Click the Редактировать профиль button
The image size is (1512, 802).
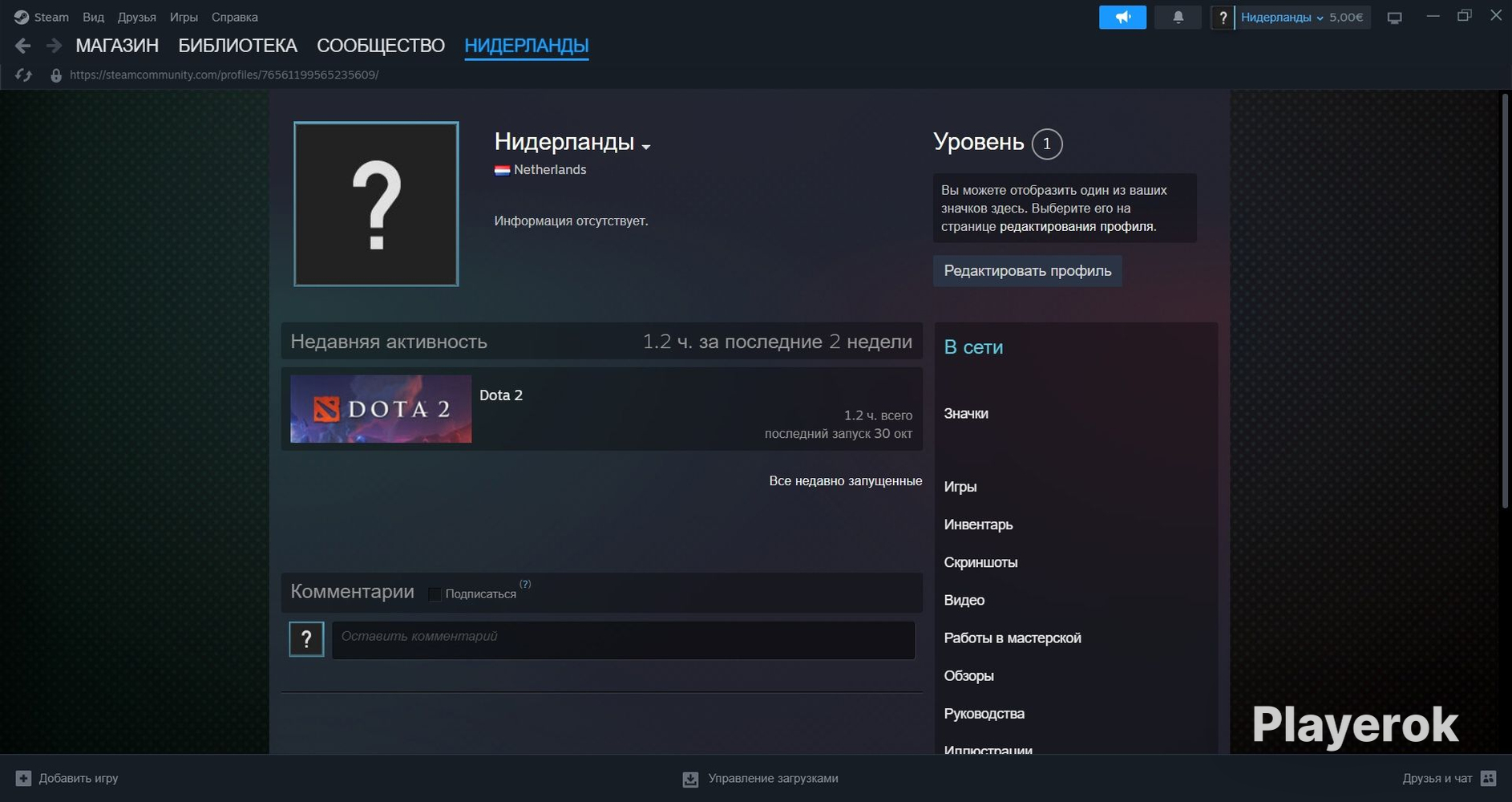click(x=1027, y=271)
